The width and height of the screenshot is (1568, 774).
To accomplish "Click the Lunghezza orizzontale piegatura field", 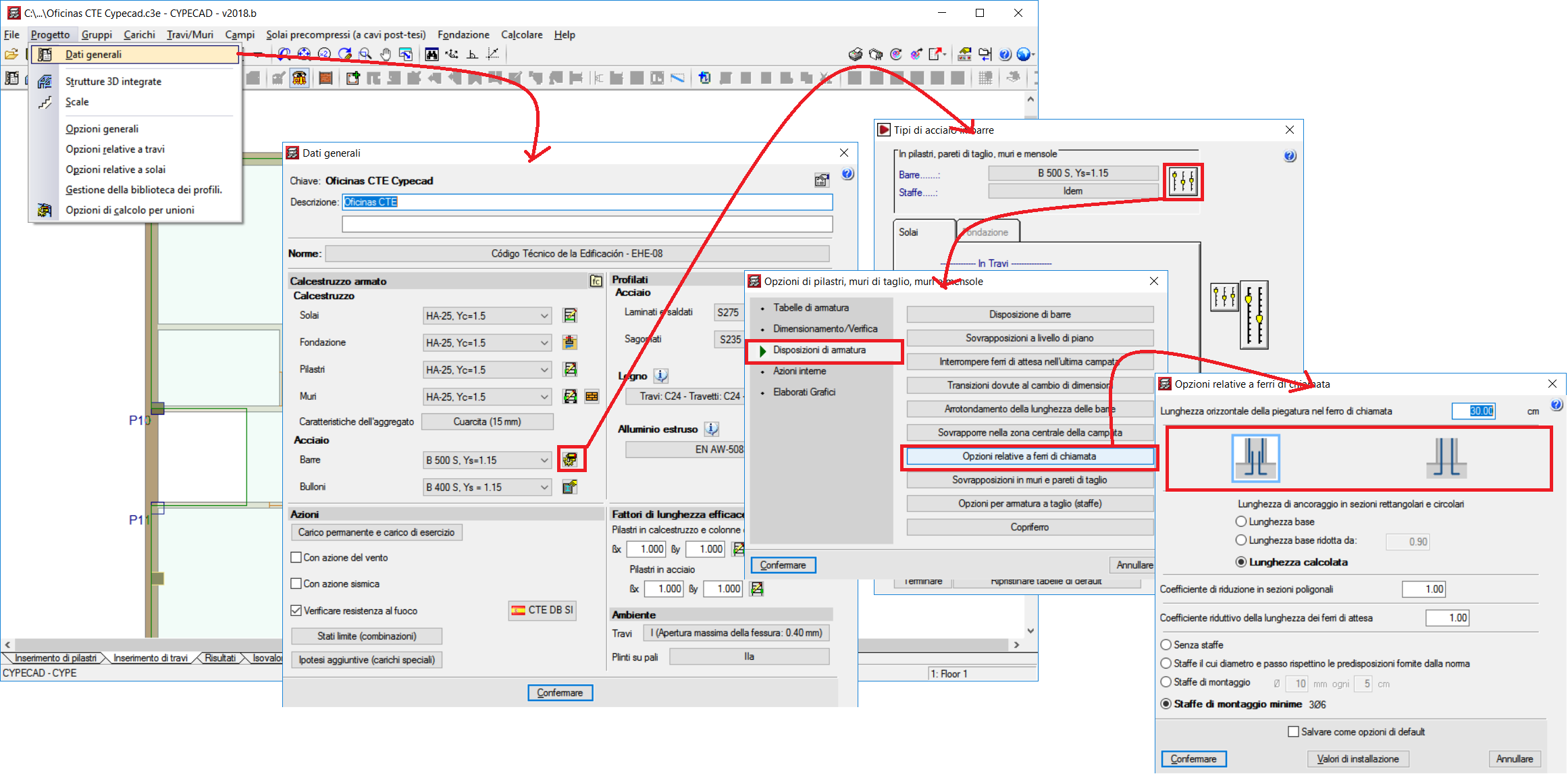I will [1473, 411].
